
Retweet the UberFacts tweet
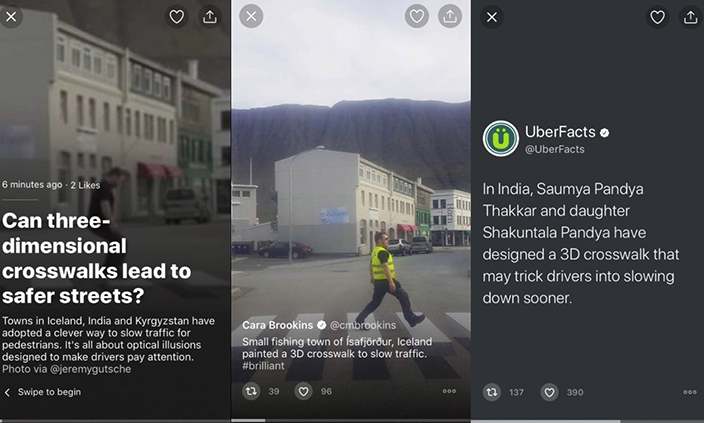pyautogui.click(x=491, y=392)
